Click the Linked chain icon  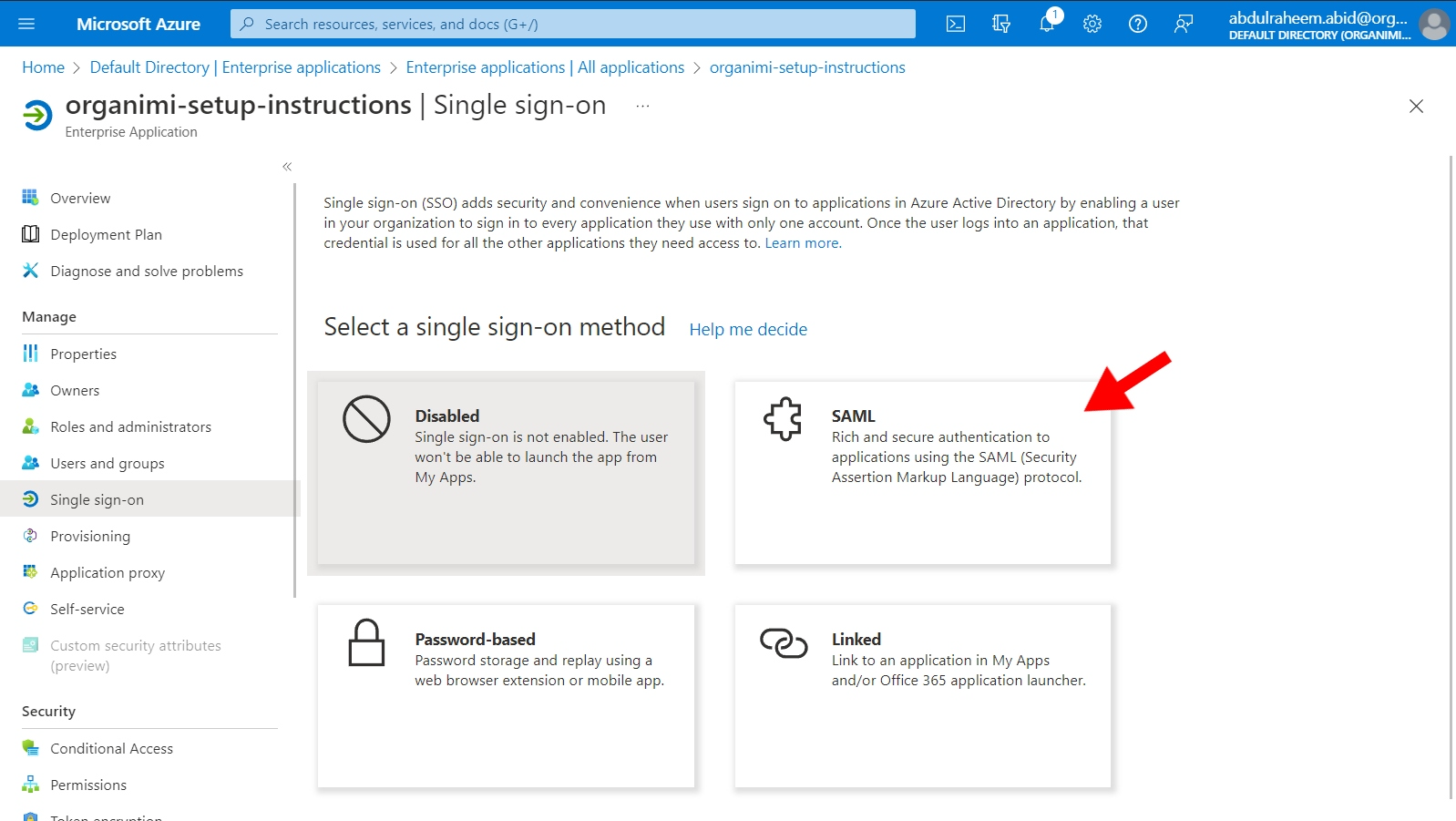(x=784, y=642)
